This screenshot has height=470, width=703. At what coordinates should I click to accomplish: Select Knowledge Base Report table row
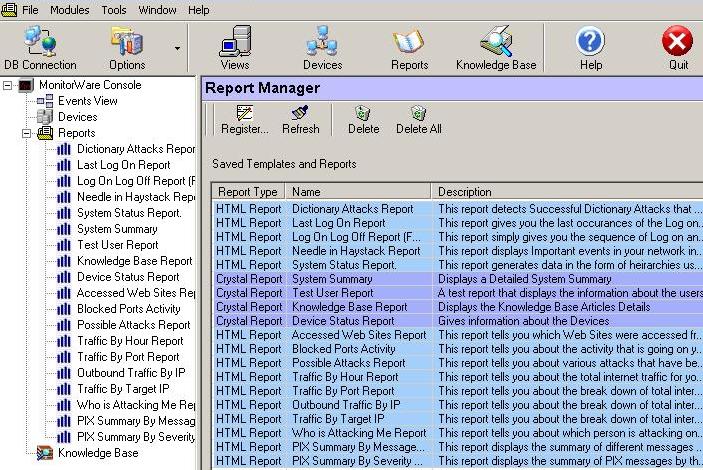458,307
